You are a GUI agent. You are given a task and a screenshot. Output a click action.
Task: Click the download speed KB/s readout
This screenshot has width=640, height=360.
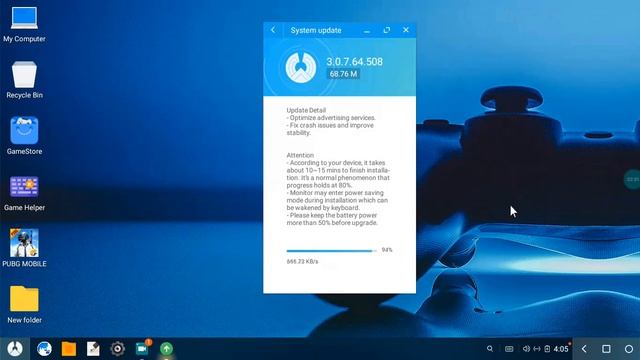(302, 261)
